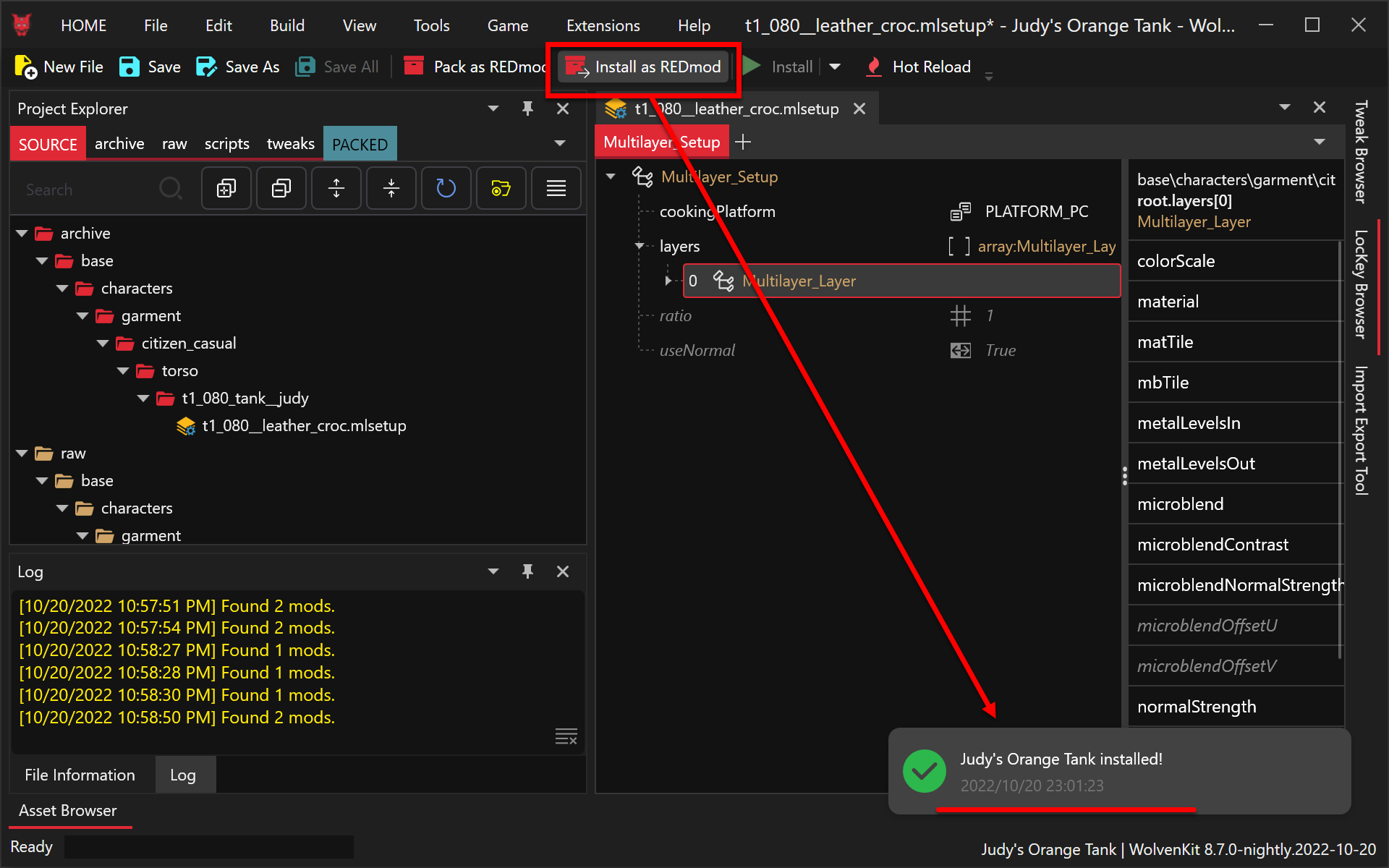
Task: Pin the Project Explorer panel
Action: [x=528, y=109]
